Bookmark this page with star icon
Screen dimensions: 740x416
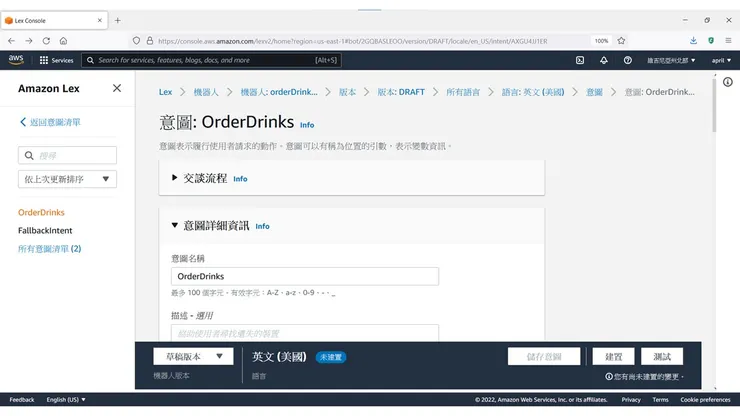click(621, 41)
